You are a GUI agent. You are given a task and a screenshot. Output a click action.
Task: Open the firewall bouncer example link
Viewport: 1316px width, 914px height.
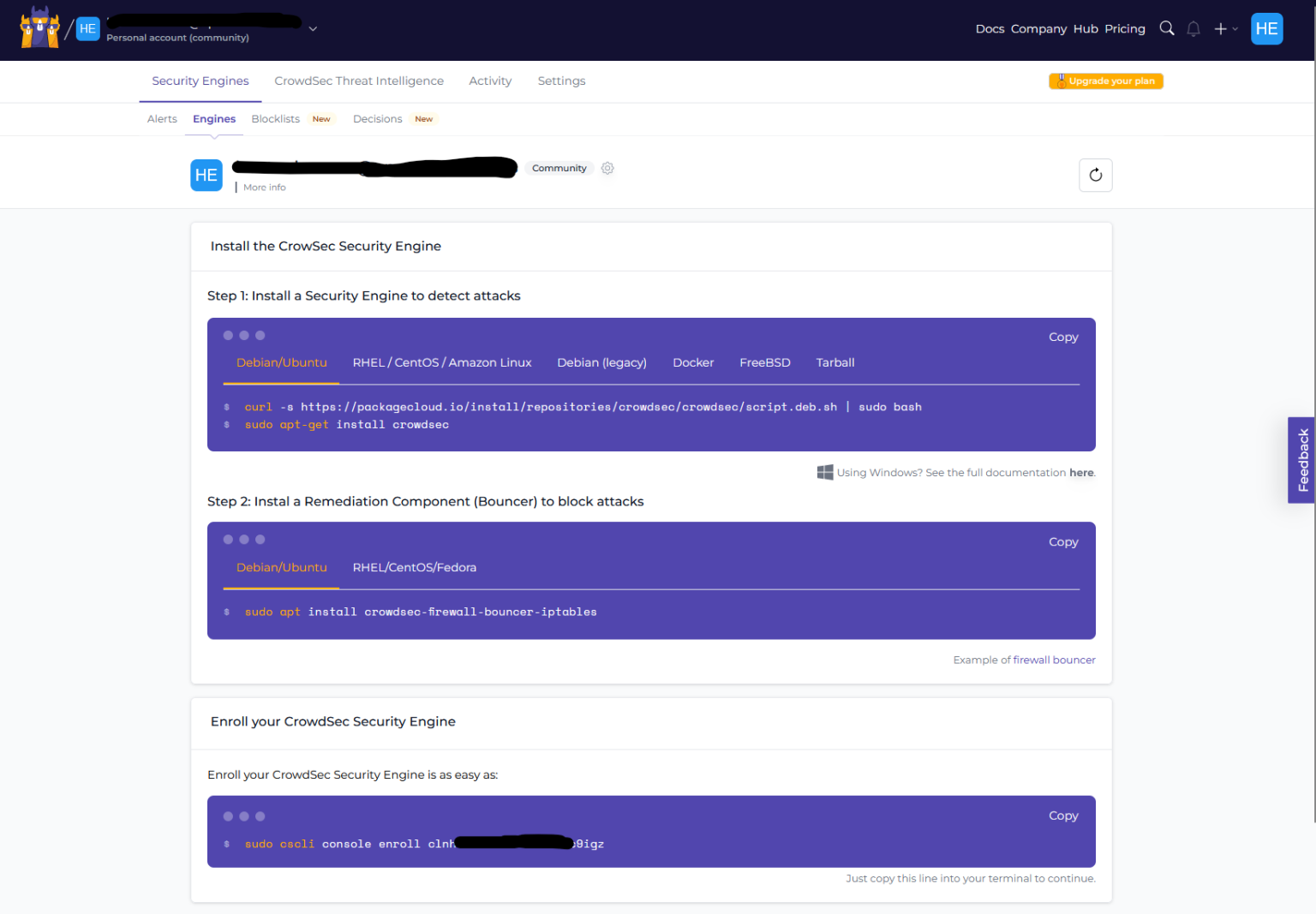pyautogui.click(x=1054, y=660)
